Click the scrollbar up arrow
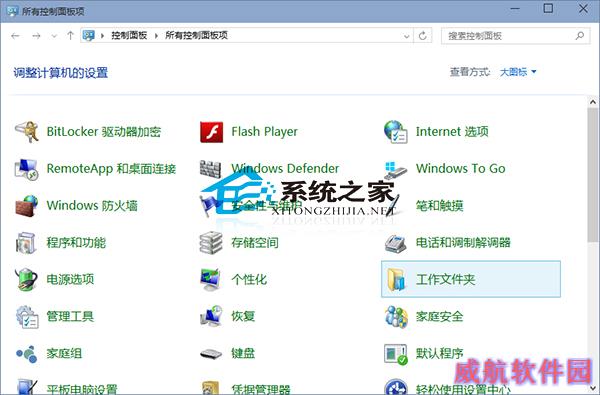 coord(593,102)
